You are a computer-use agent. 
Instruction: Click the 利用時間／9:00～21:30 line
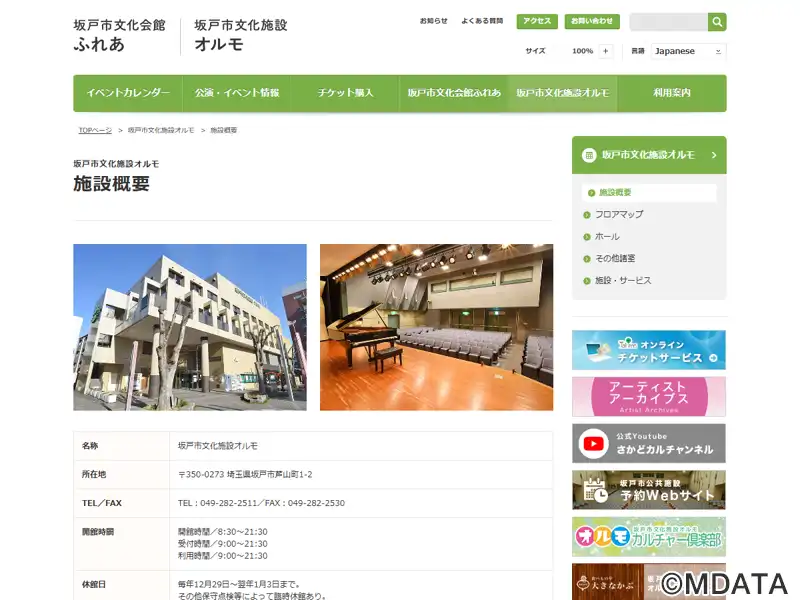pos(222,556)
